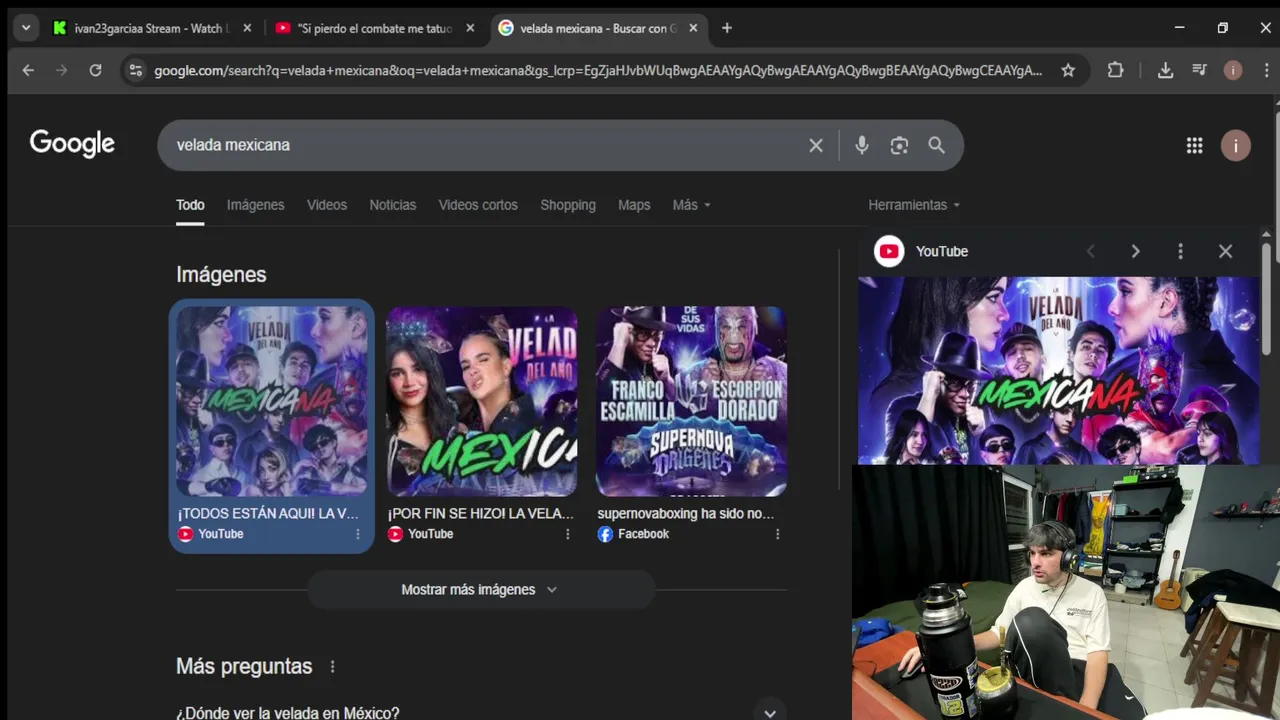Image resolution: width=1280 pixels, height=720 pixels.
Task: Switch to the Noticias tab
Action: click(392, 205)
